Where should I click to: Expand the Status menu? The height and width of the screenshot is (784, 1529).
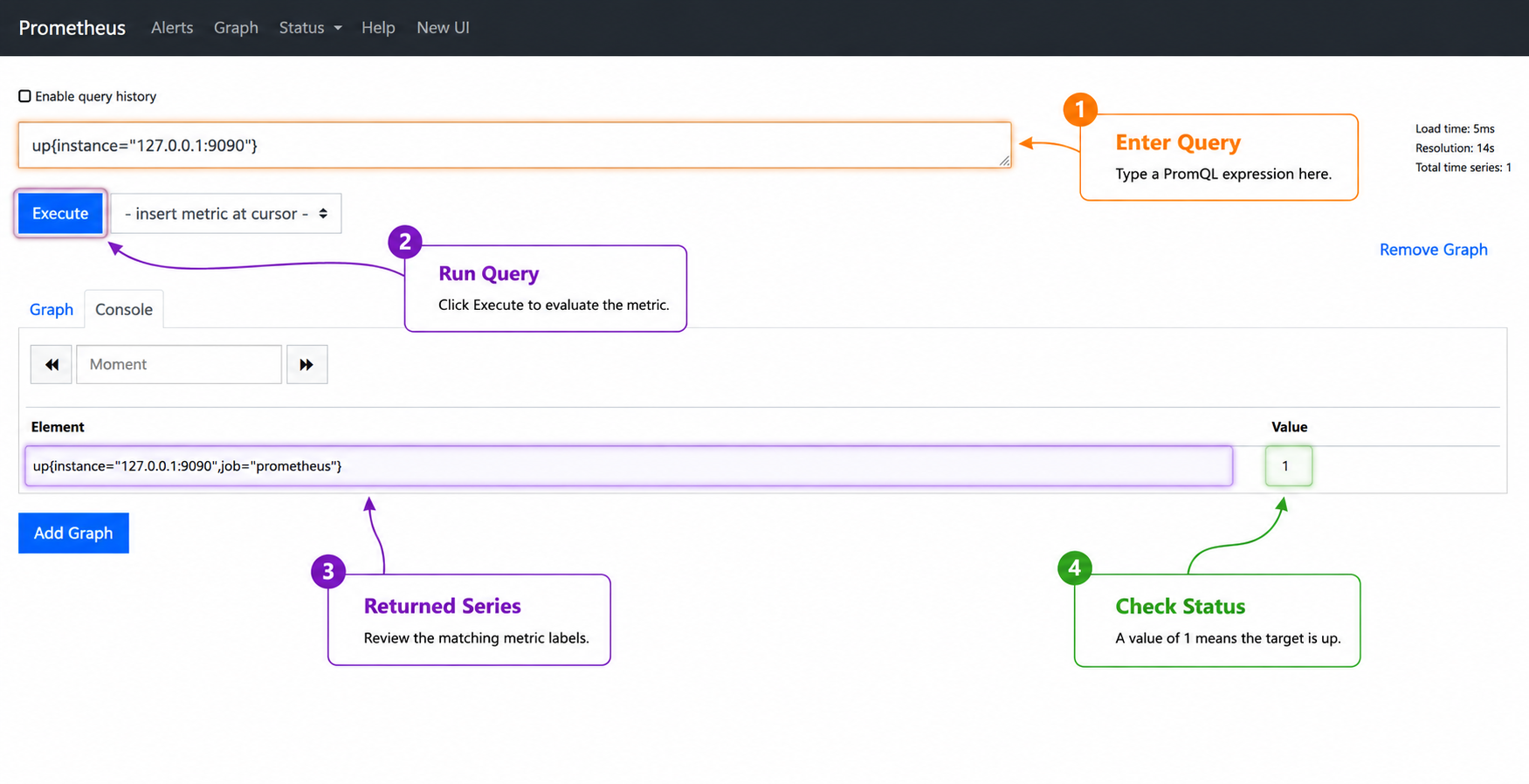[310, 28]
